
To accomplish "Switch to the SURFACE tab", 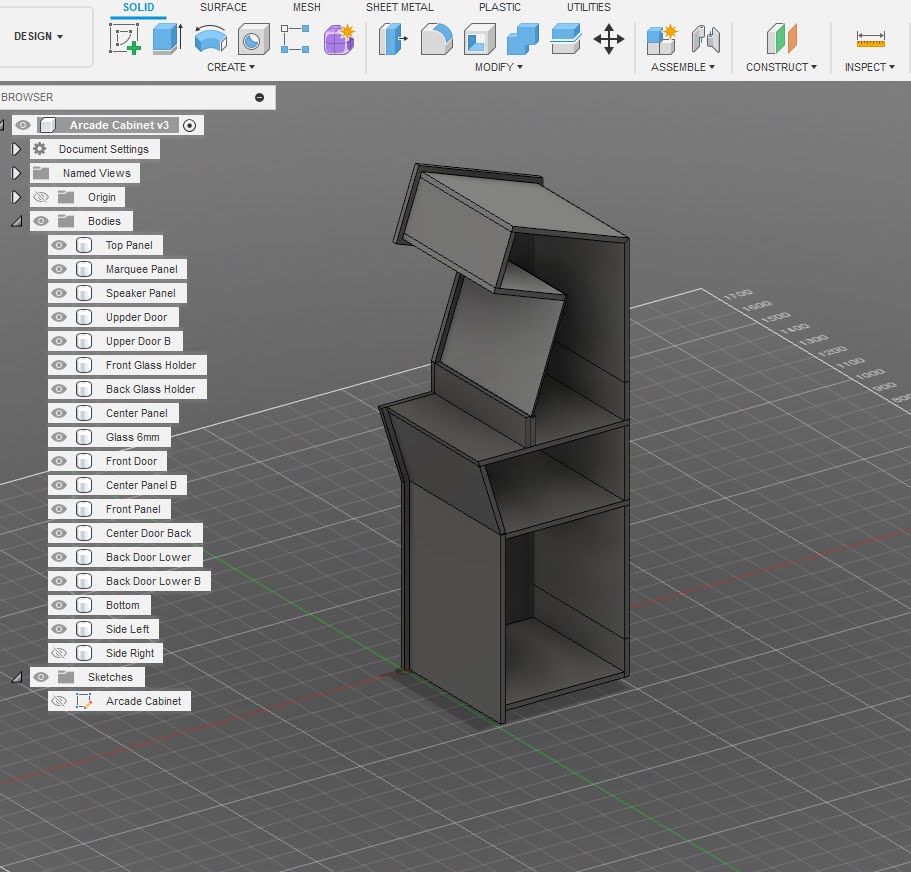I will [223, 8].
